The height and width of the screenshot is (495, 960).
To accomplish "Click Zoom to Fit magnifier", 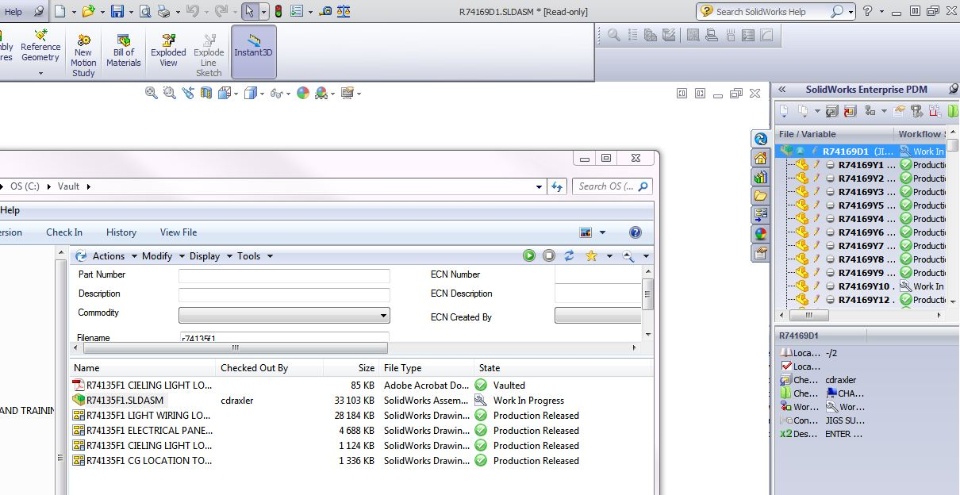I will (x=151, y=93).
